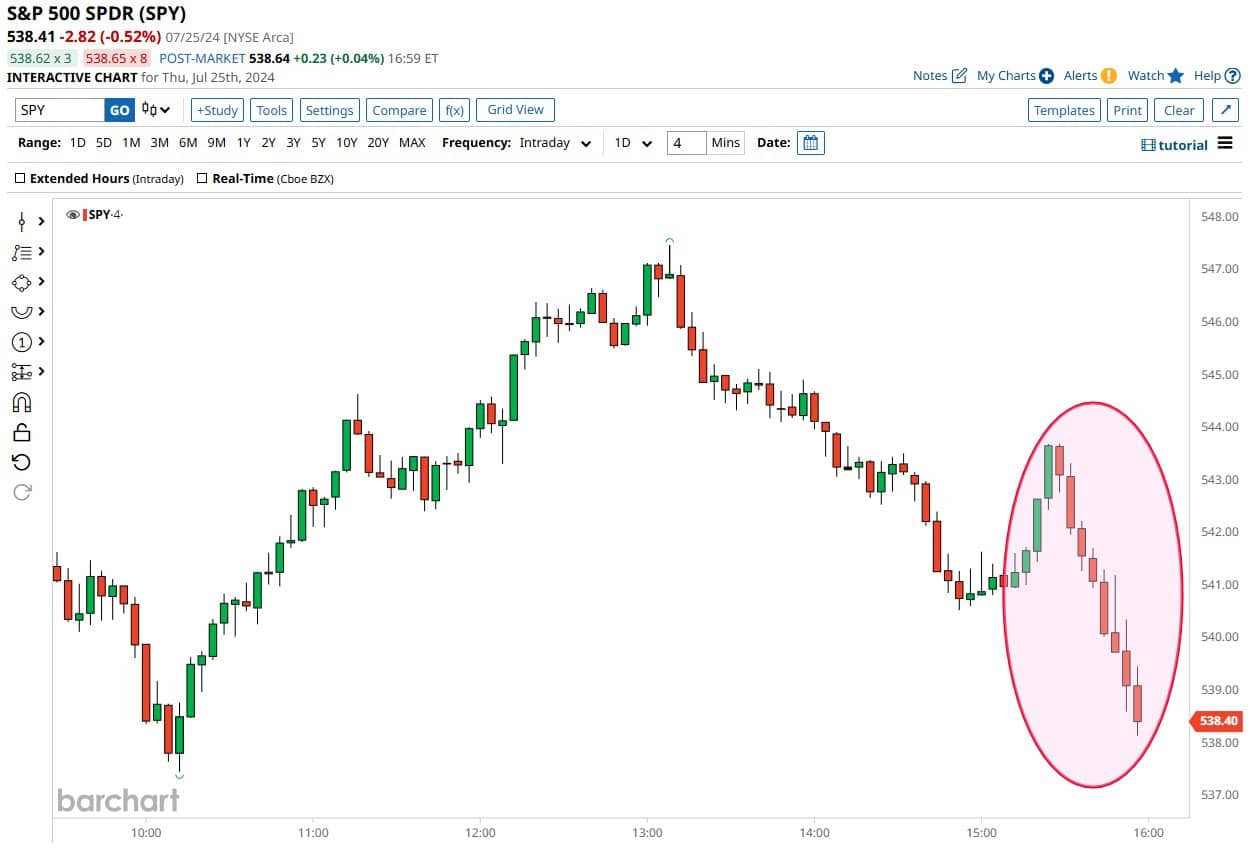Click the Alerts exclamation icon
The image size is (1258, 859).
tap(1109, 76)
